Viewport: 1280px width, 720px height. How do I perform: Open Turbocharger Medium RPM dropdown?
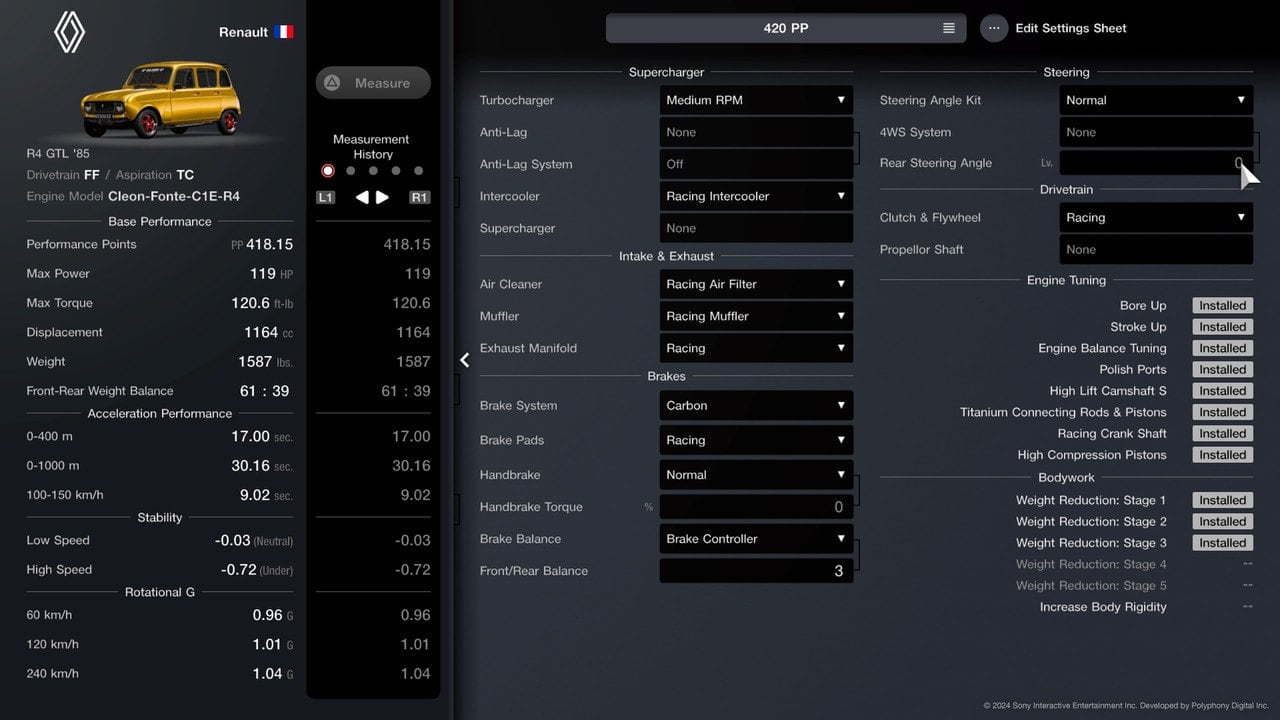[x=756, y=100]
